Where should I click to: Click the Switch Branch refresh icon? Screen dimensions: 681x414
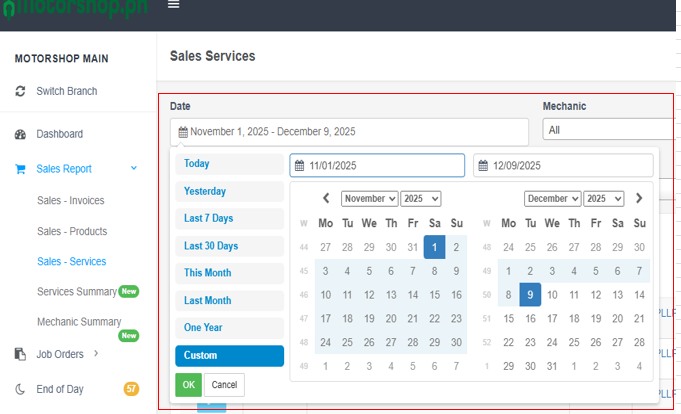[x=21, y=91]
